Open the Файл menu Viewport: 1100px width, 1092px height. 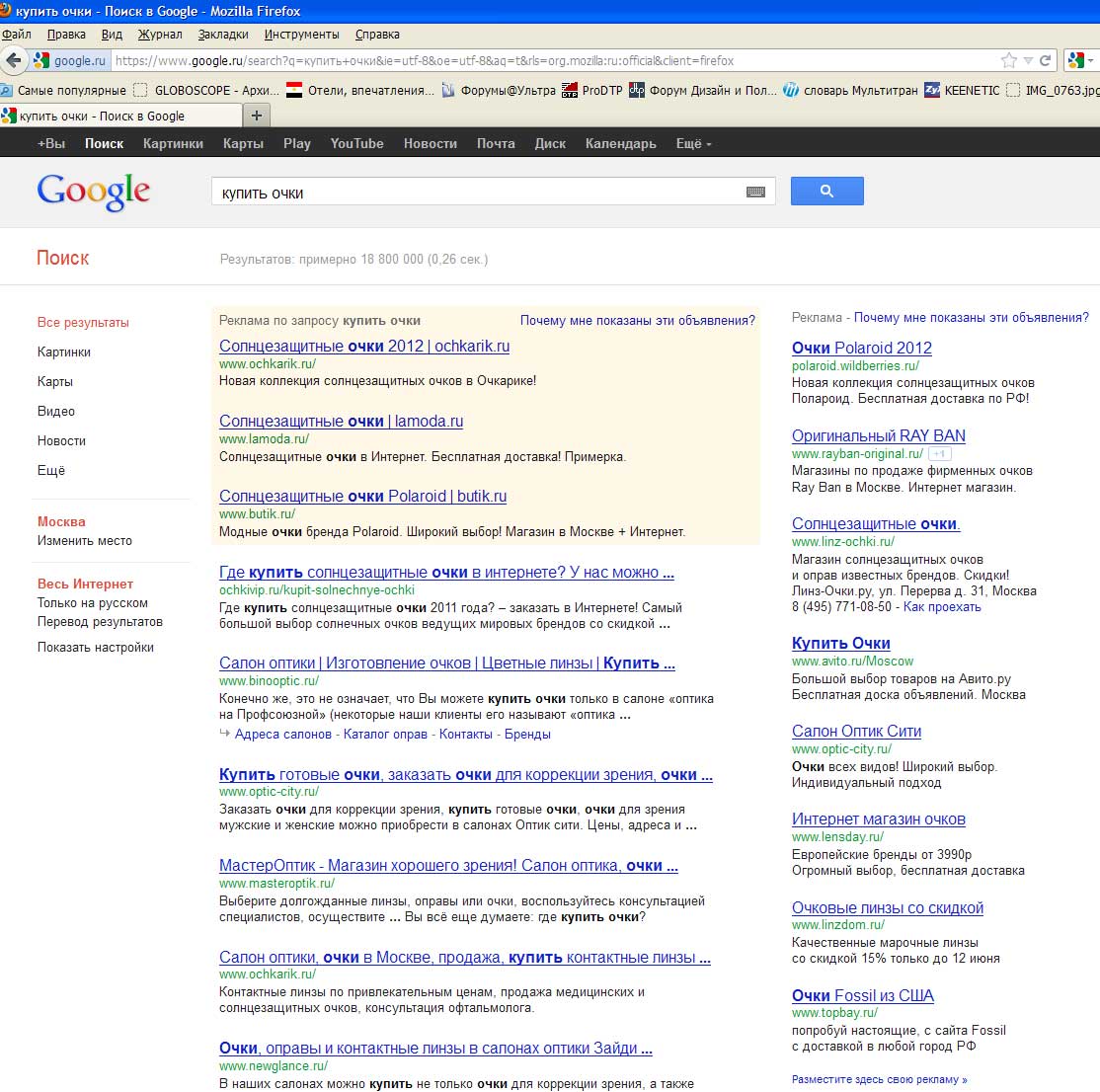click(x=16, y=35)
